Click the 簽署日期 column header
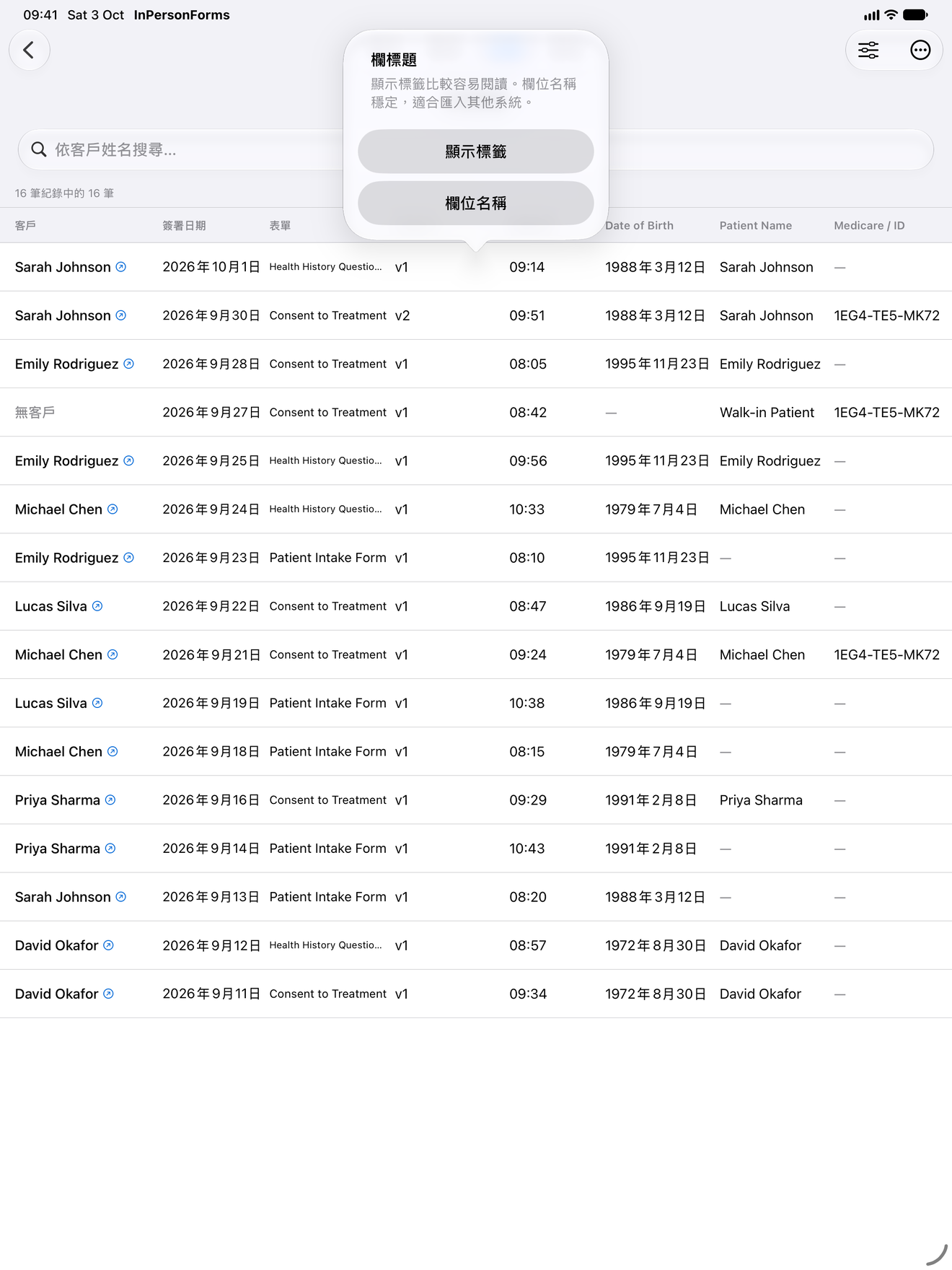 pyautogui.click(x=184, y=226)
